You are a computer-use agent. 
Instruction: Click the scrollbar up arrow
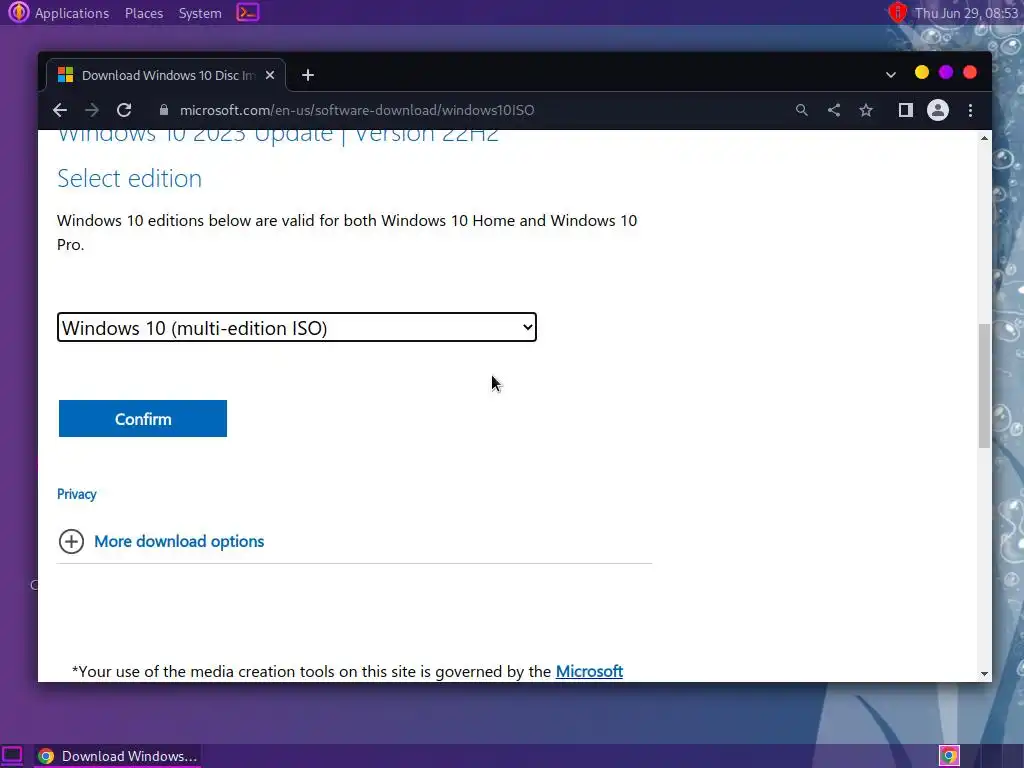(984, 138)
